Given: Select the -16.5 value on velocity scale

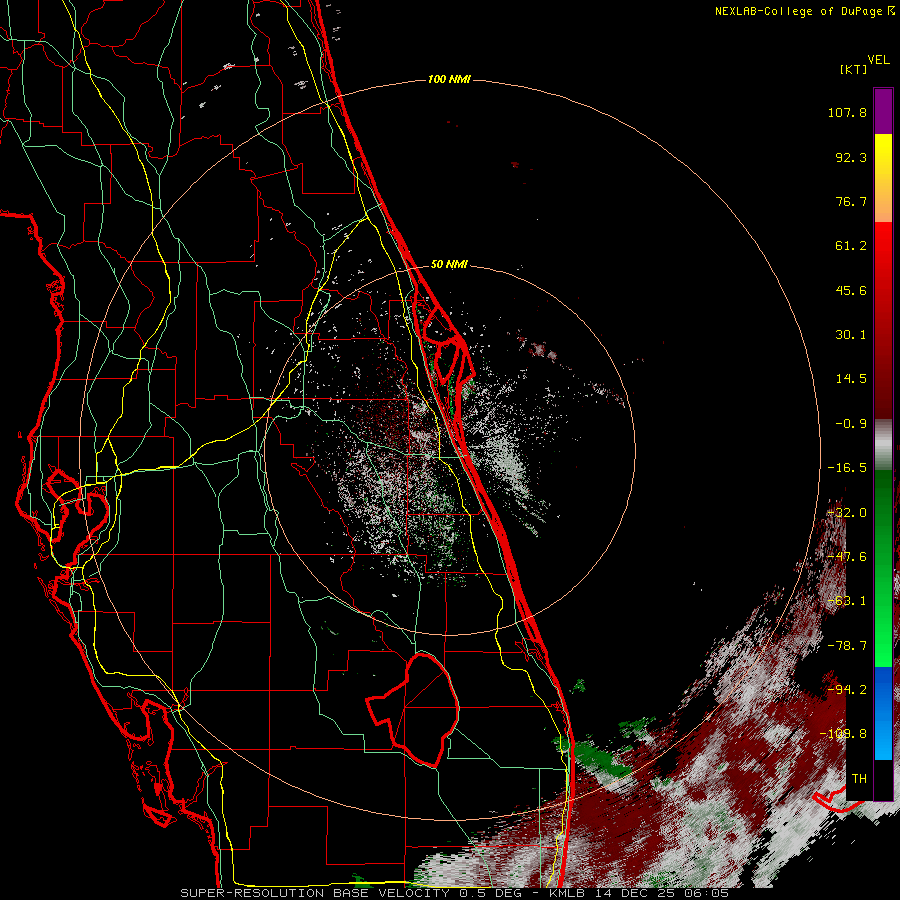Looking at the screenshot, I should coord(847,468).
